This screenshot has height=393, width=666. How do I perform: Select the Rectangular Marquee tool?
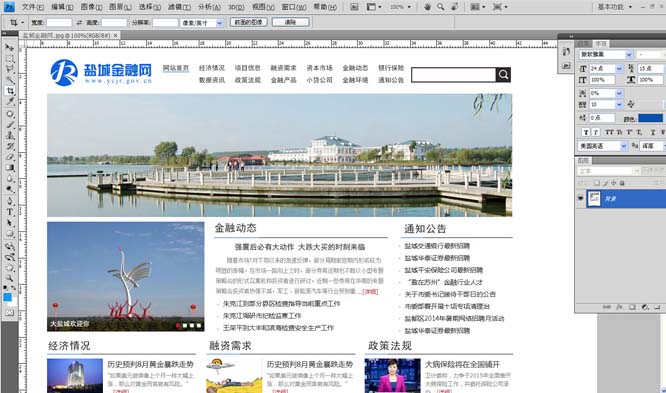point(9,59)
